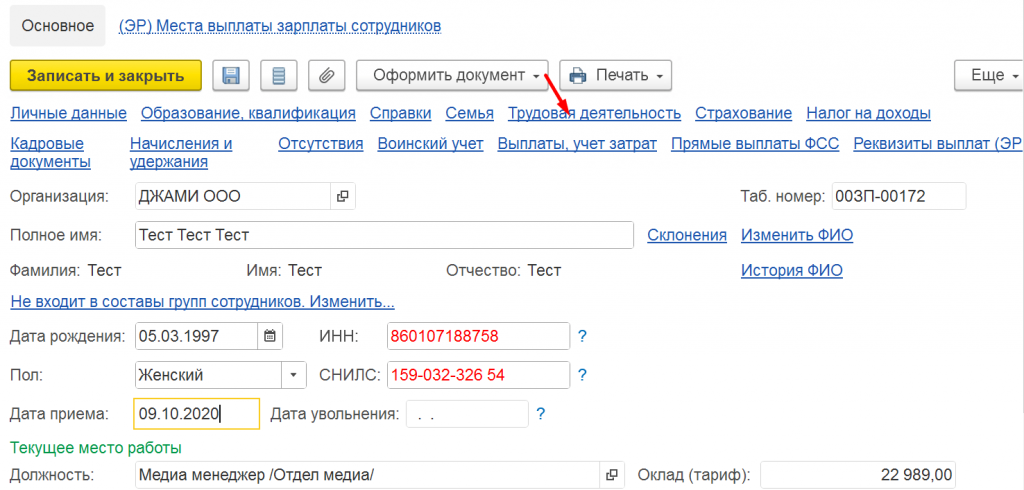The height and width of the screenshot is (490, 1024).
Task: Click the Пол field showing Женский
Action: click(x=209, y=376)
